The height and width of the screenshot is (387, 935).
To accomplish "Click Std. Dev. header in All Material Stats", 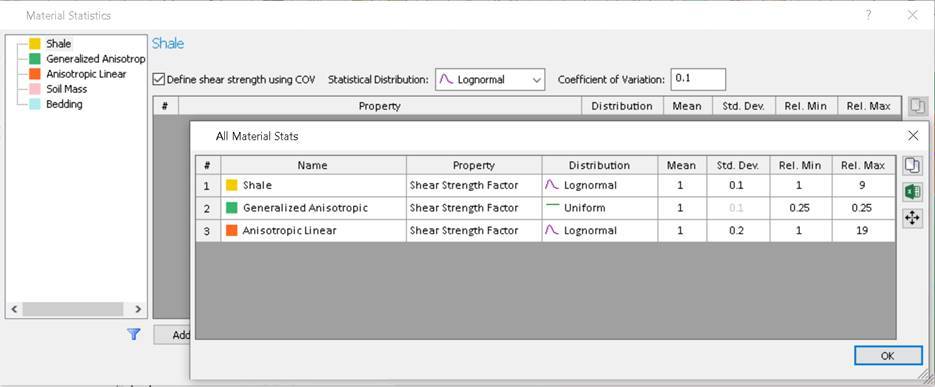I will [738, 166].
